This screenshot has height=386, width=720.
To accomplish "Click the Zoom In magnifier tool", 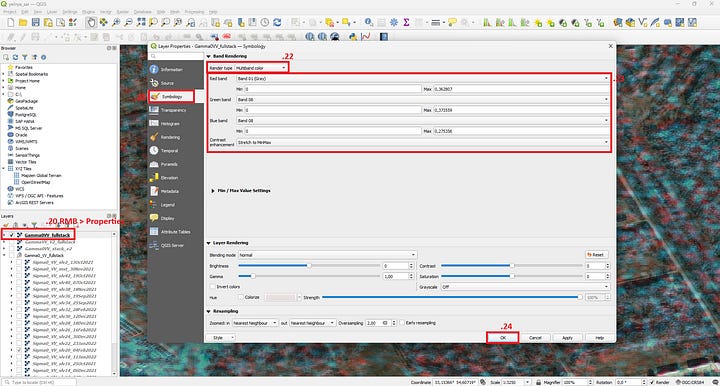I will 116,22.
